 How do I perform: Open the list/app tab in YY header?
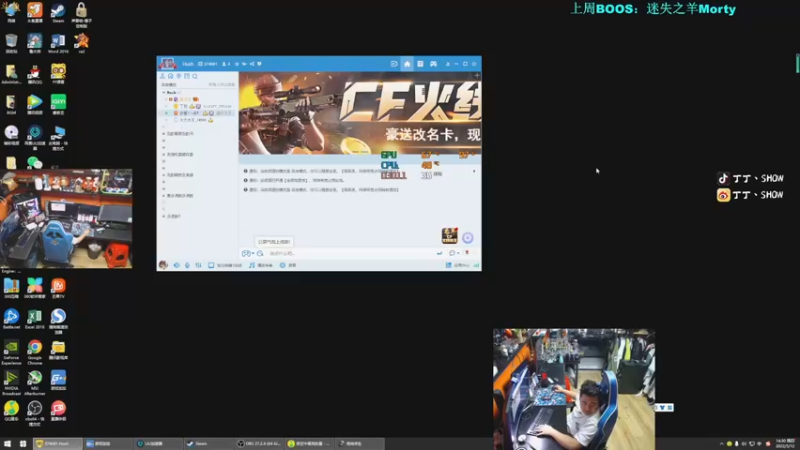click(x=420, y=64)
